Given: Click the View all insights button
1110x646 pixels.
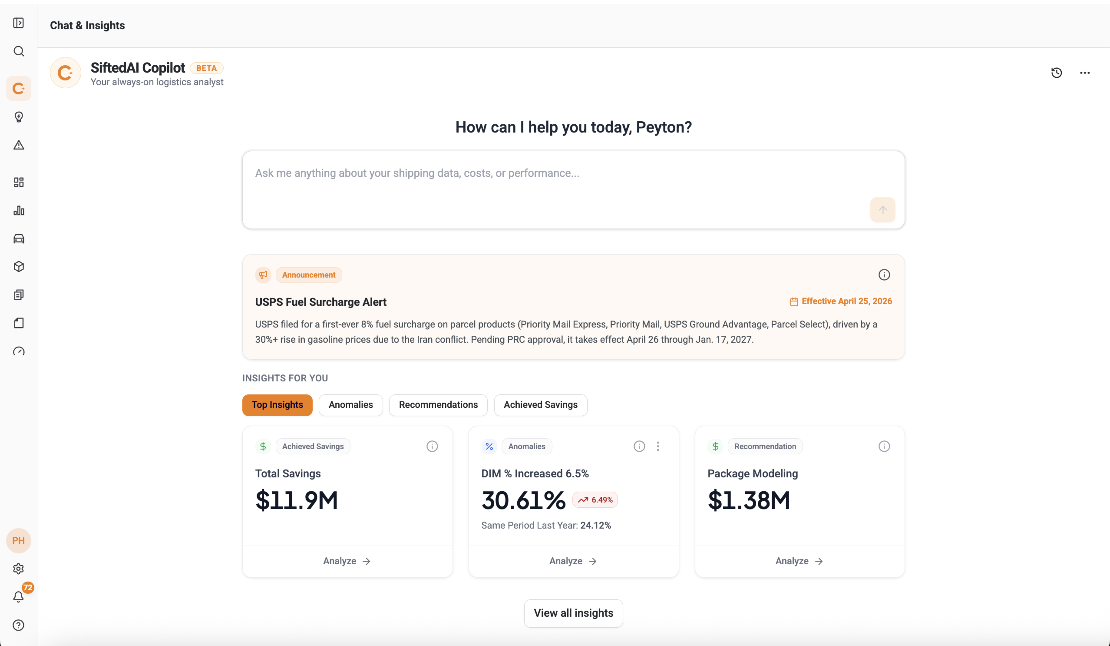Looking at the screenshot, I should [x=573, y=613].
